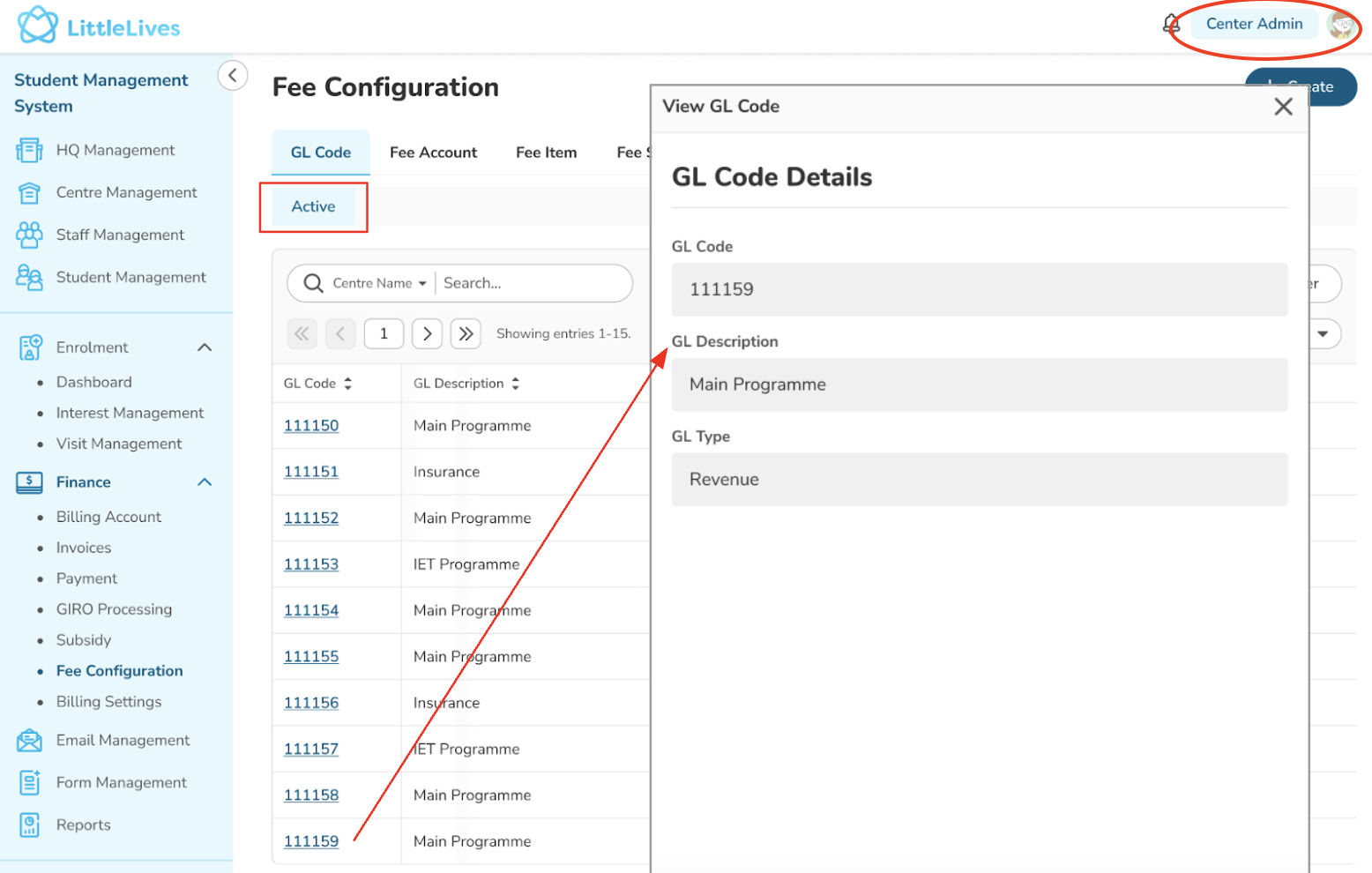Open Subsidy in Finance
This screenshot has width=1372, height=873.
pyautogui.click(x=84, y=640)
